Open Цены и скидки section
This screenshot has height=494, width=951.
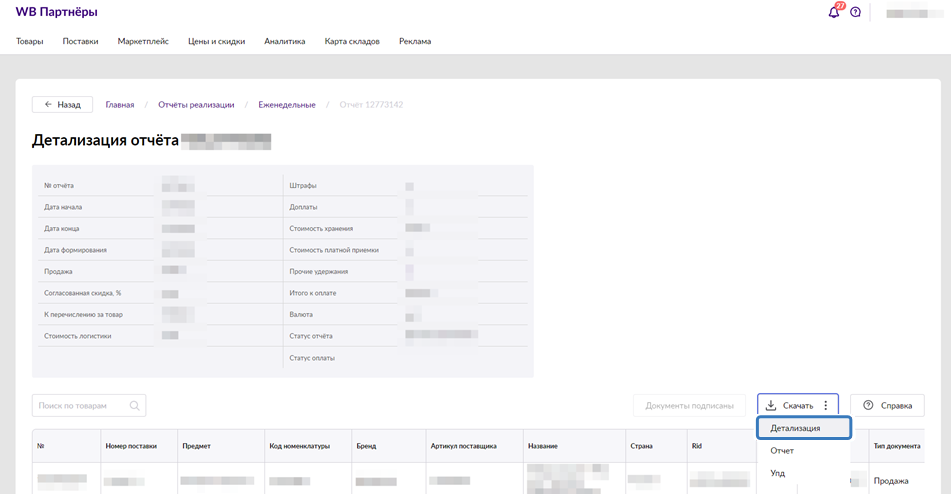216,42
